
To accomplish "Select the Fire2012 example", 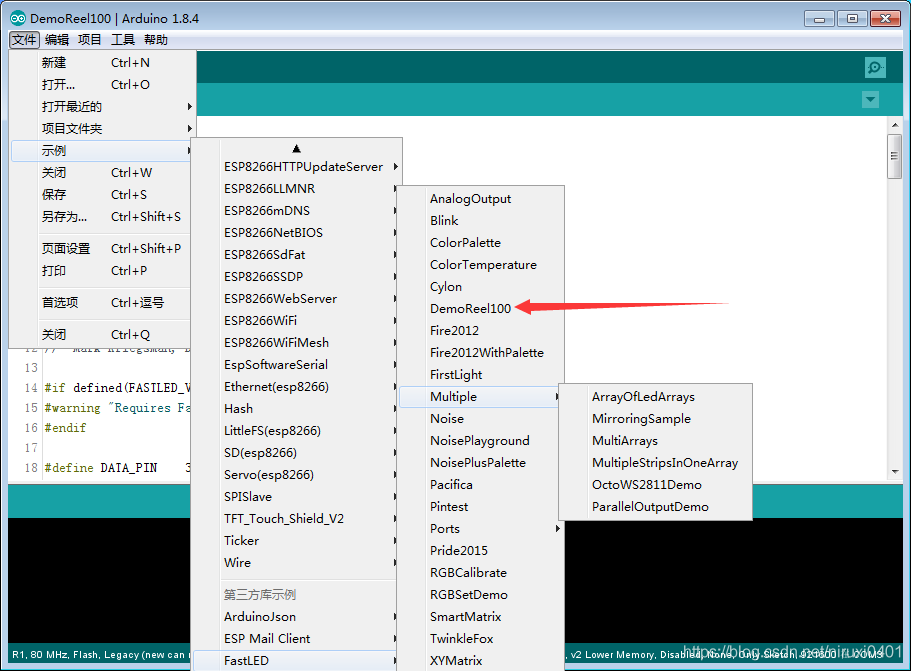I will (x=481, y=331).
